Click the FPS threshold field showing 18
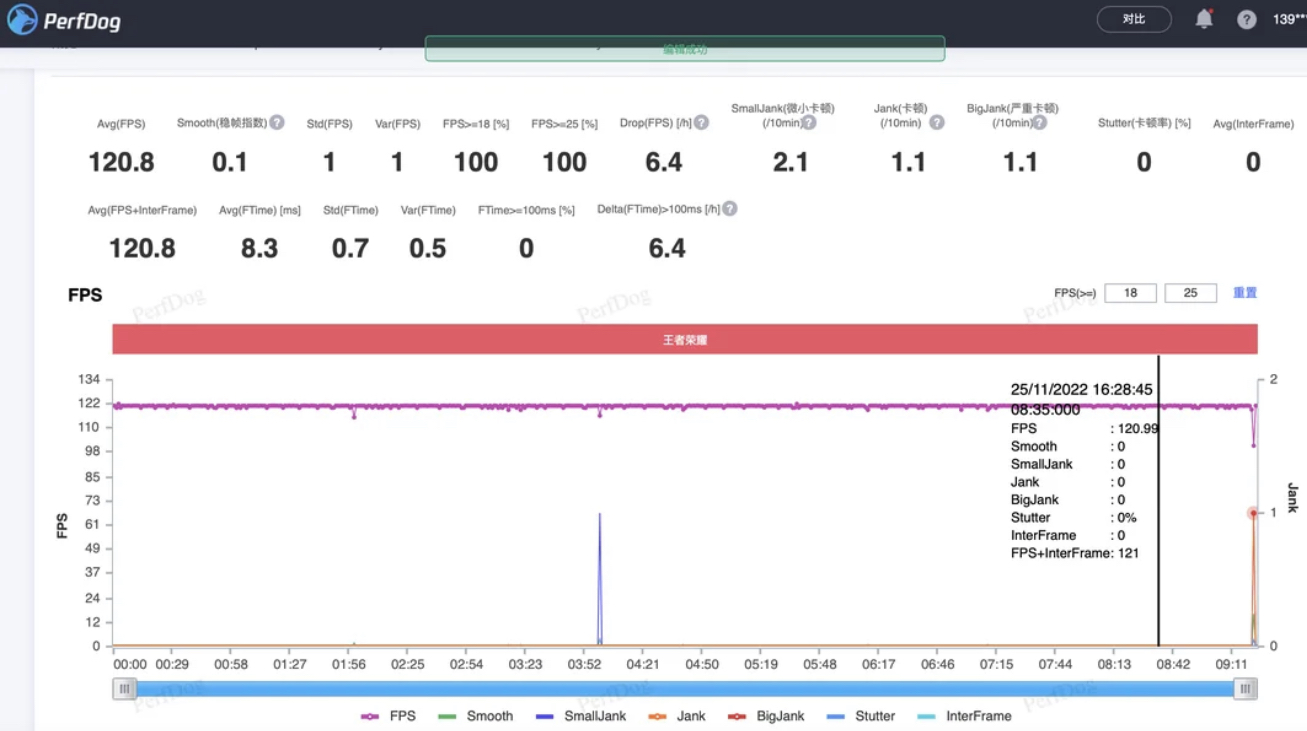This screenshot has height=731, width=1307. pos(1130,293)
